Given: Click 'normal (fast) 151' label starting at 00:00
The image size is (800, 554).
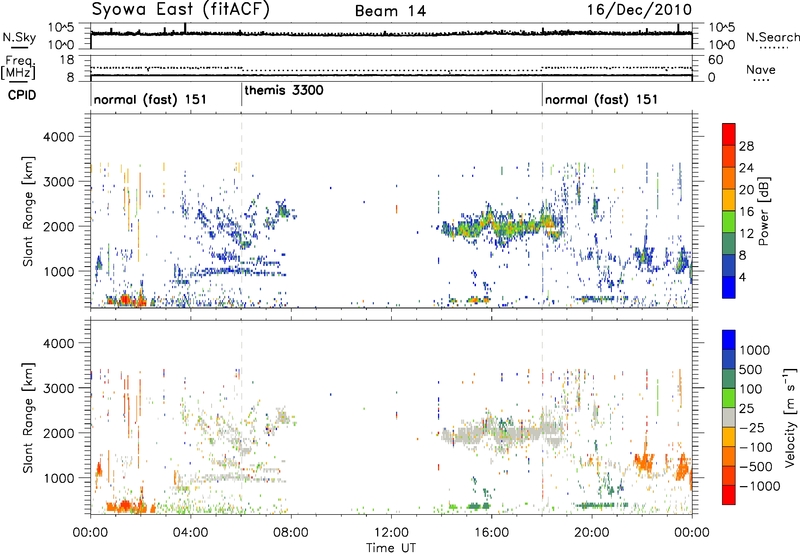Looking at the screenshot, I should [150, 99].
